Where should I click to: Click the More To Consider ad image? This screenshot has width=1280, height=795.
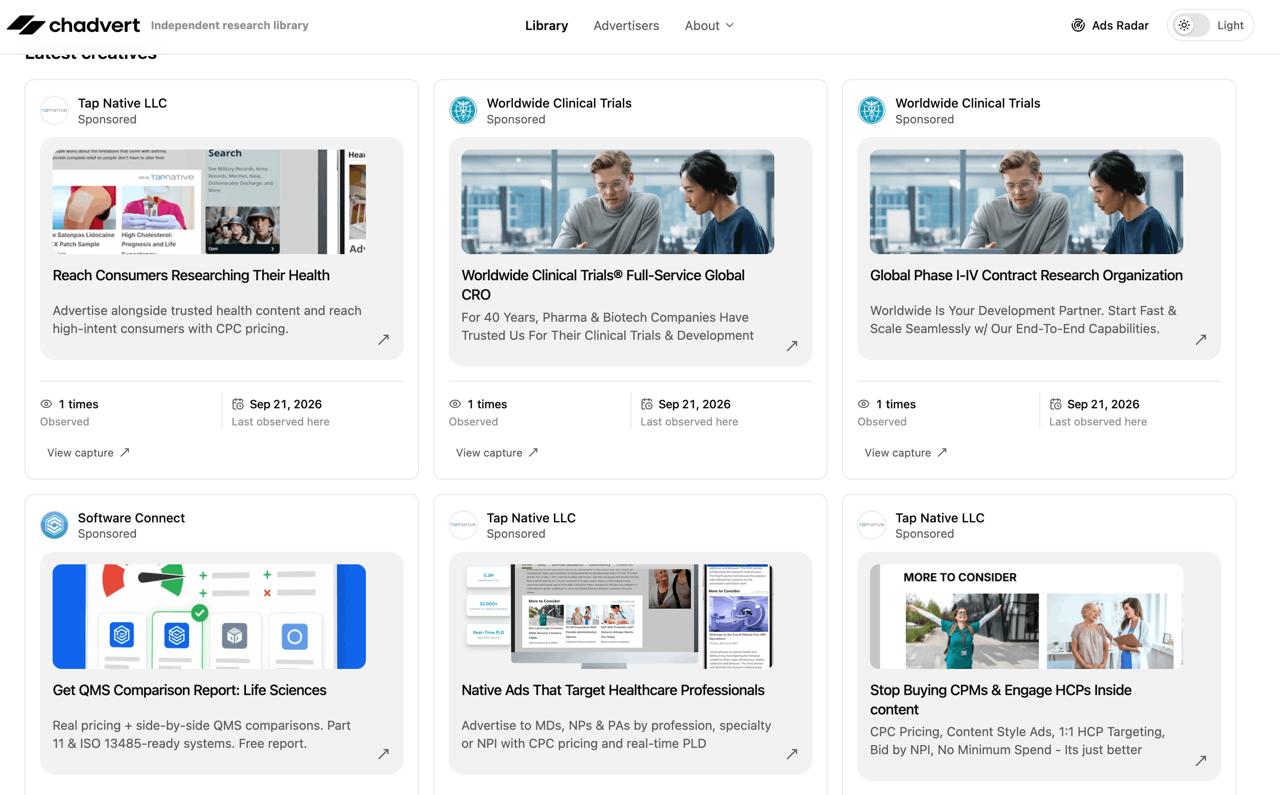pos(1027,617)
